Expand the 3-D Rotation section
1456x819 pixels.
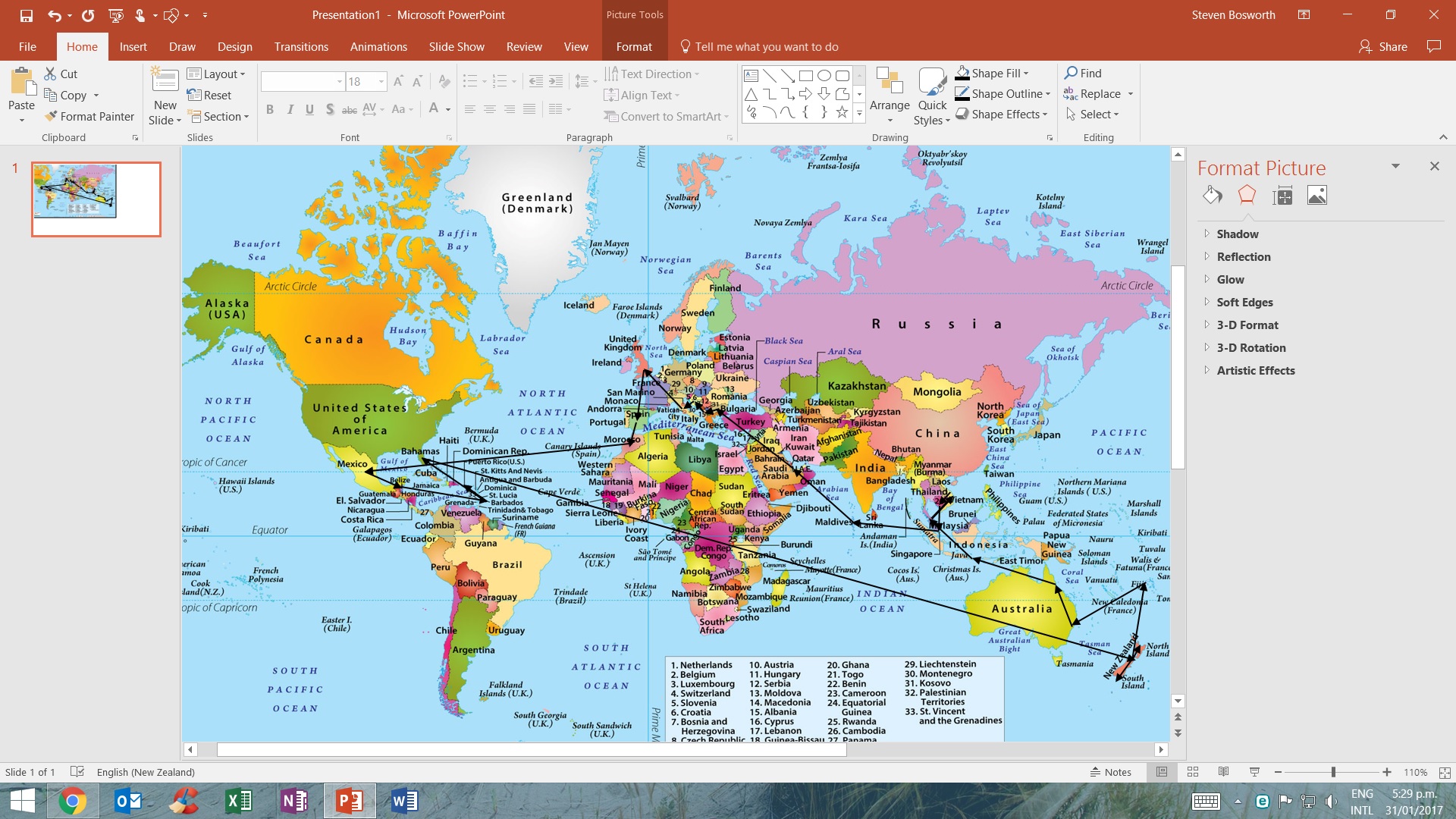[x=1250, y=348]
